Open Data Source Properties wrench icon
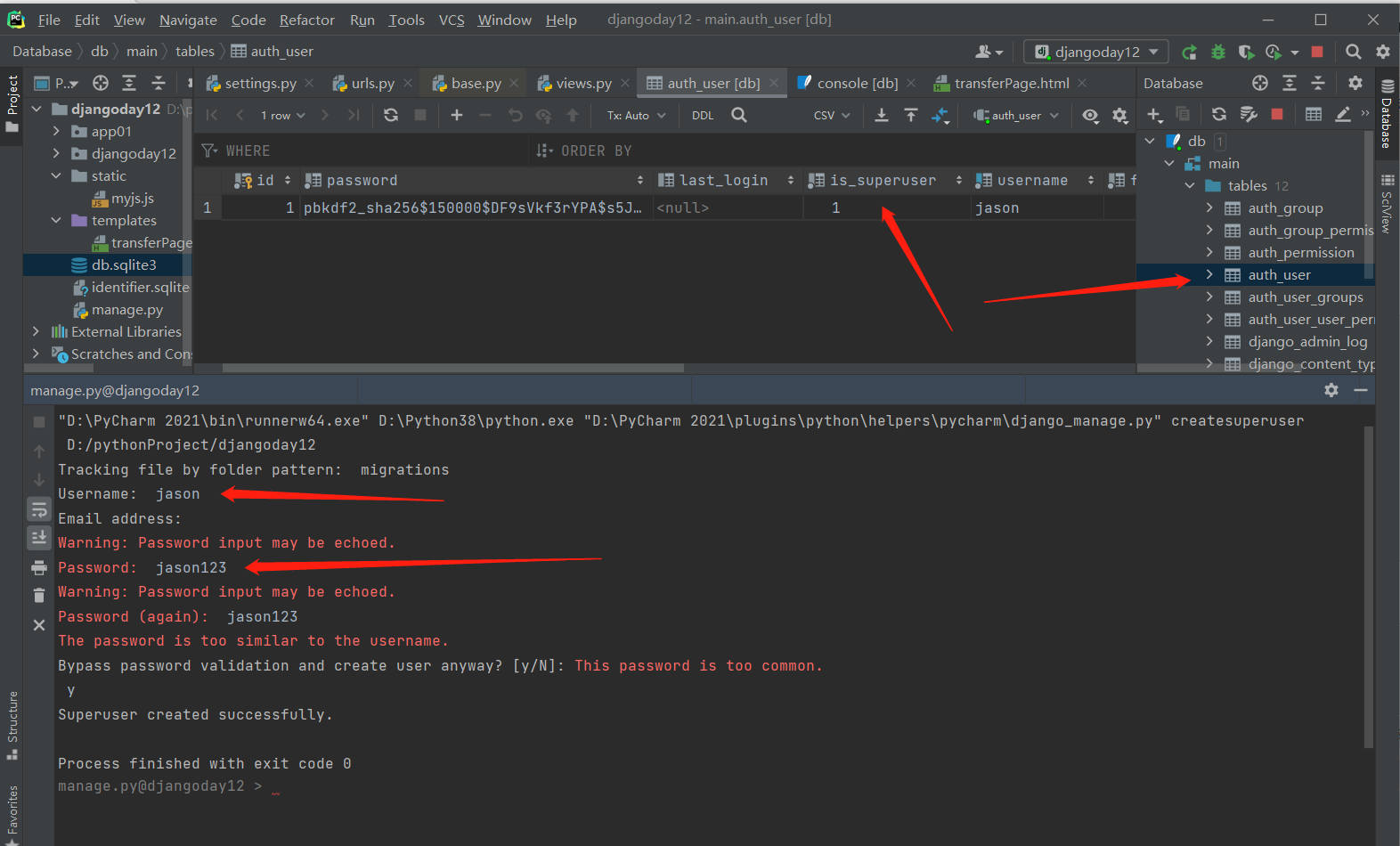 coord(1249,114)
